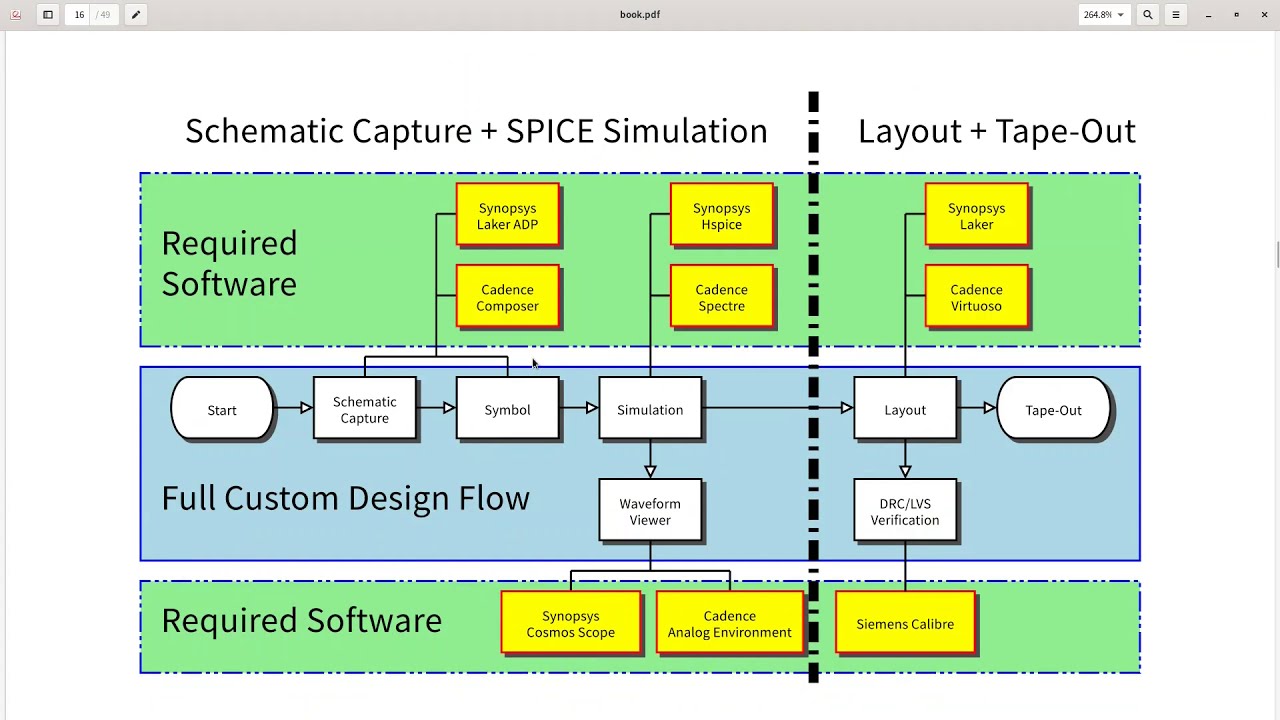Click the "Synopsys Cosmos Scope" box
The width and height of the screenshot is (1280, 720).
click(x=570, y=623)
